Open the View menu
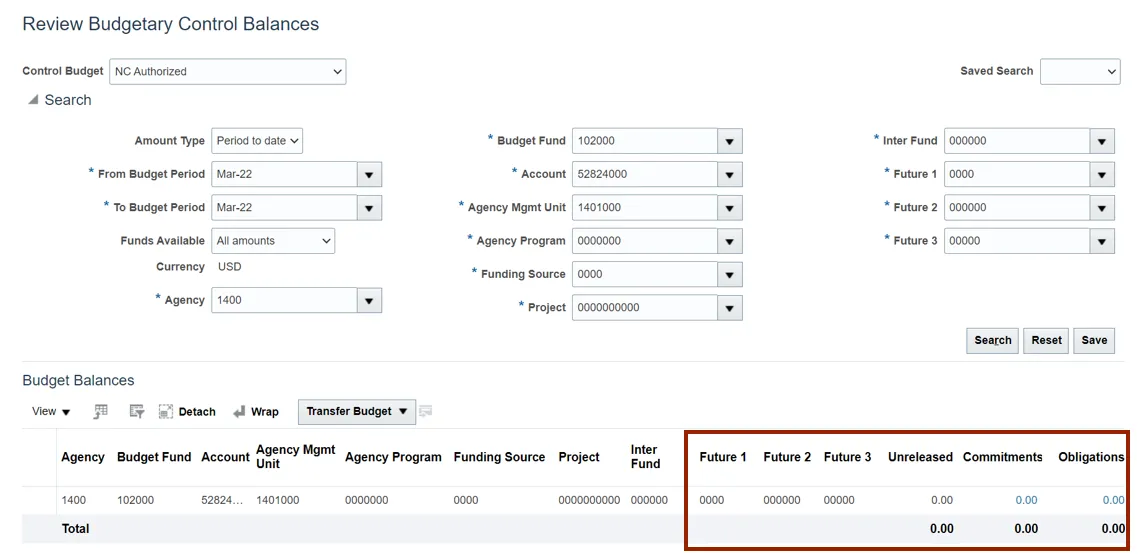Viewport: 1140px width, 559px height. (51, 411)
